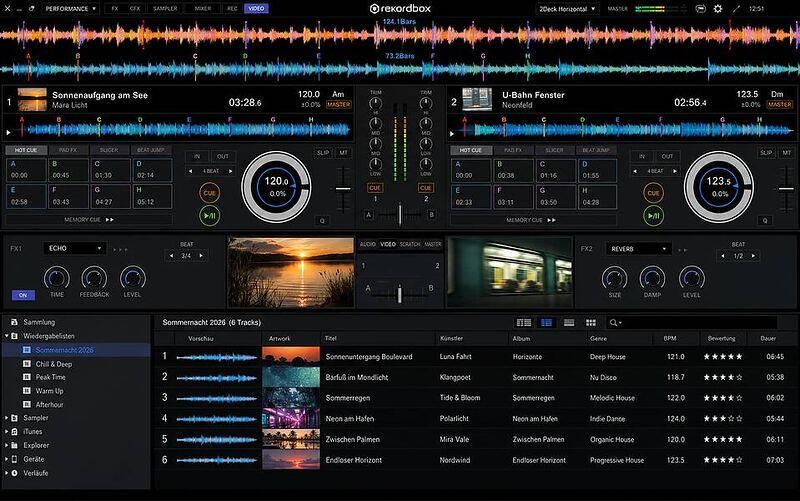Click deck 2 quantize Q button
This screenshot has width=800, height=501.
(764, 221)
